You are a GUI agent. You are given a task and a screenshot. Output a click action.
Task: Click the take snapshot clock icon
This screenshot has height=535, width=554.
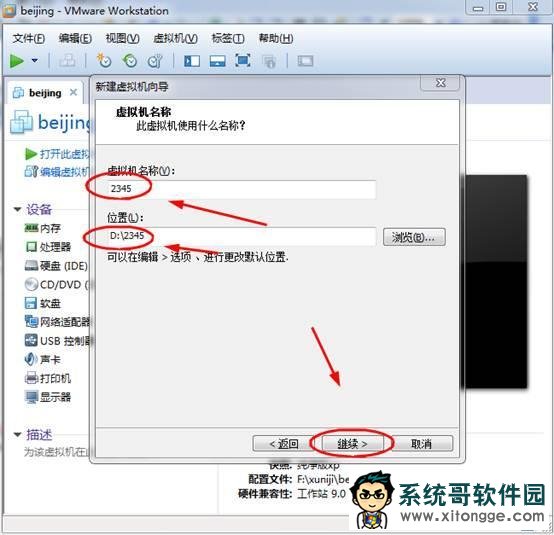click(x=104, y=60)
